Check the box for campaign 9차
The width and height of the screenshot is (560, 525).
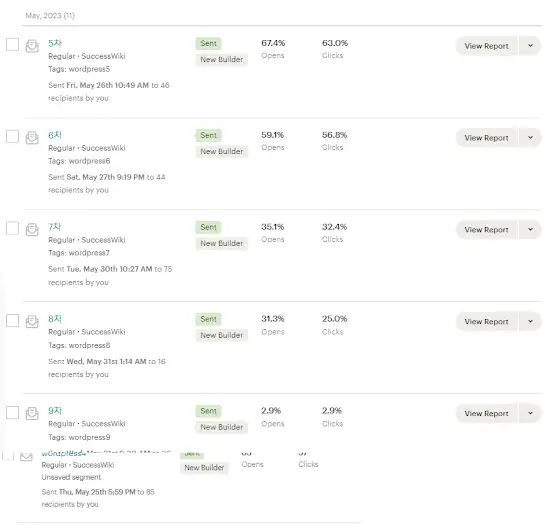(12, 412)
